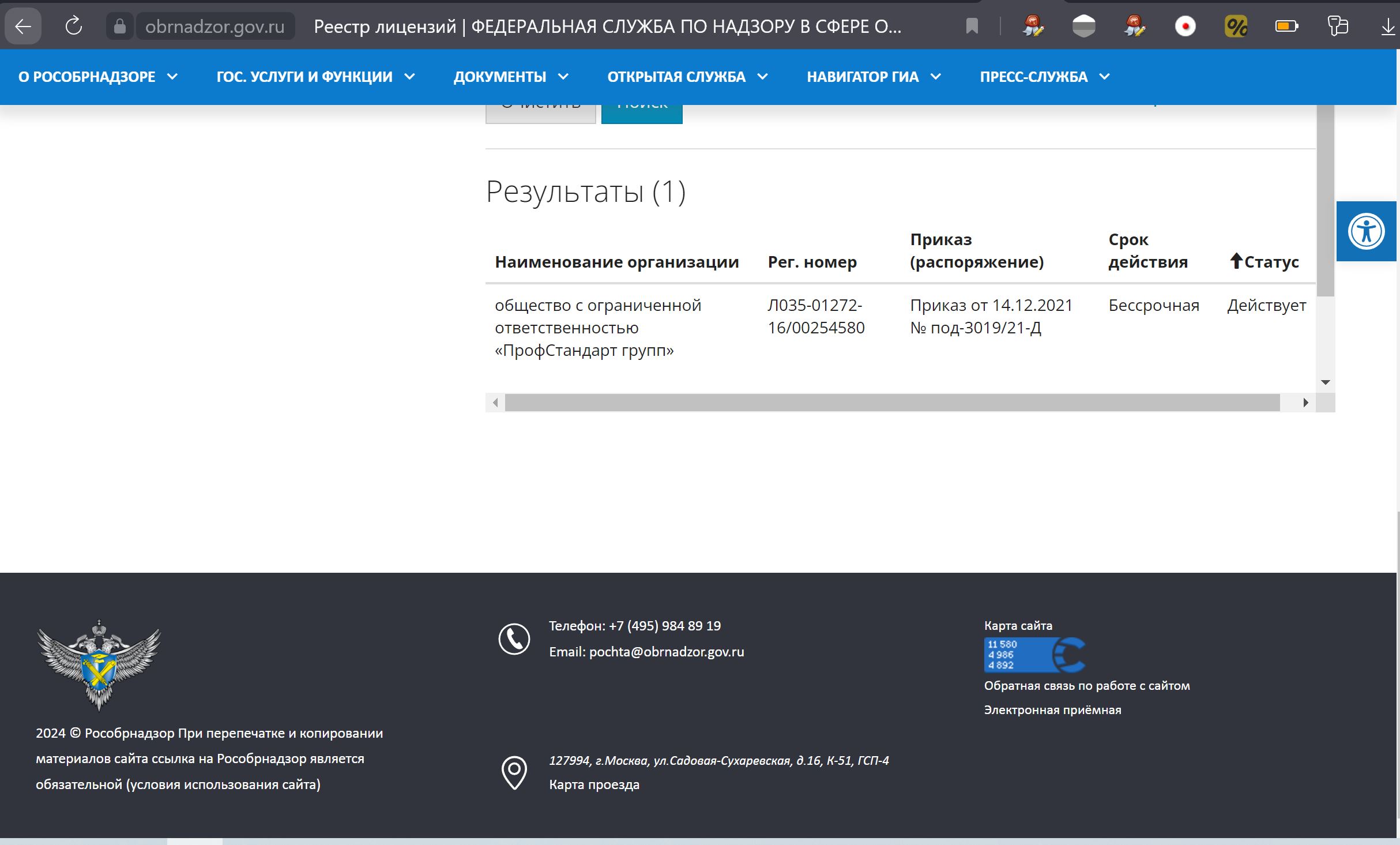
Task: Click the battery saver icon
Action: [1286, 27]
